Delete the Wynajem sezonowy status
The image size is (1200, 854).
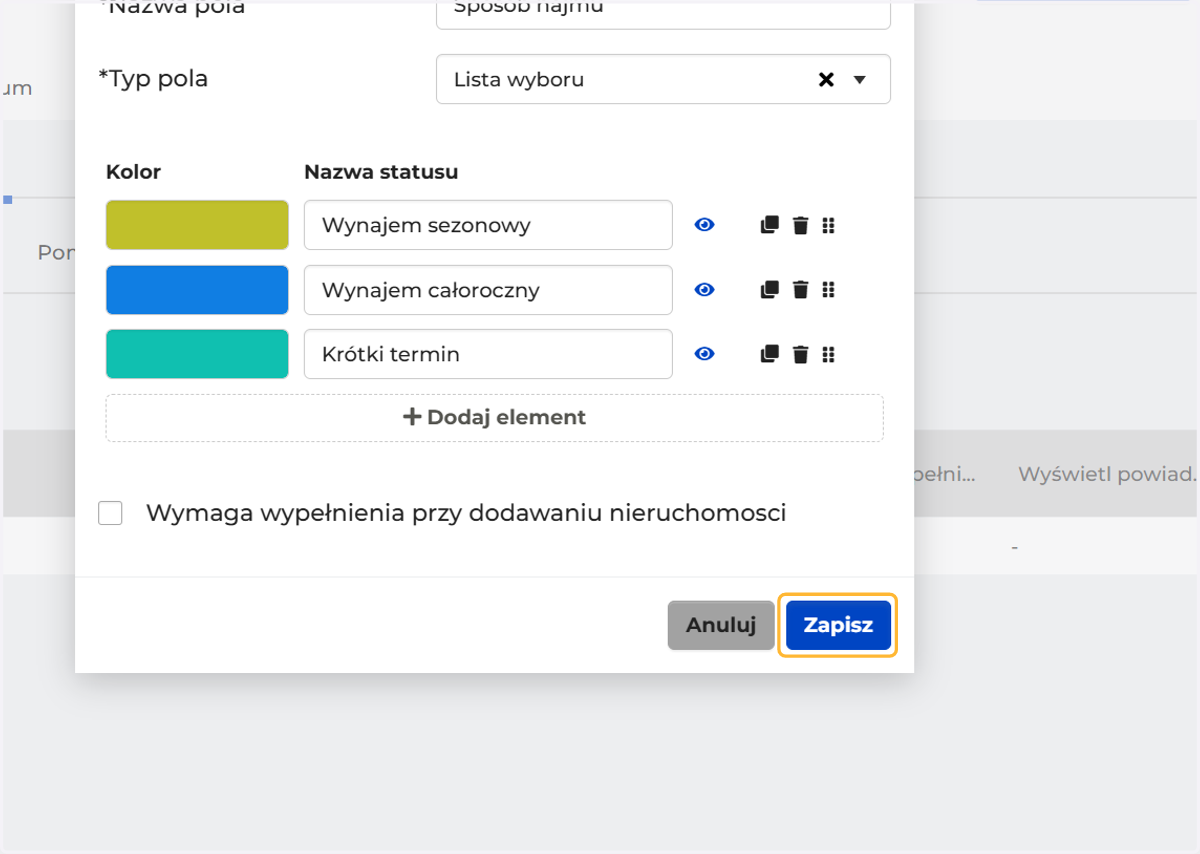click(800, 225)
